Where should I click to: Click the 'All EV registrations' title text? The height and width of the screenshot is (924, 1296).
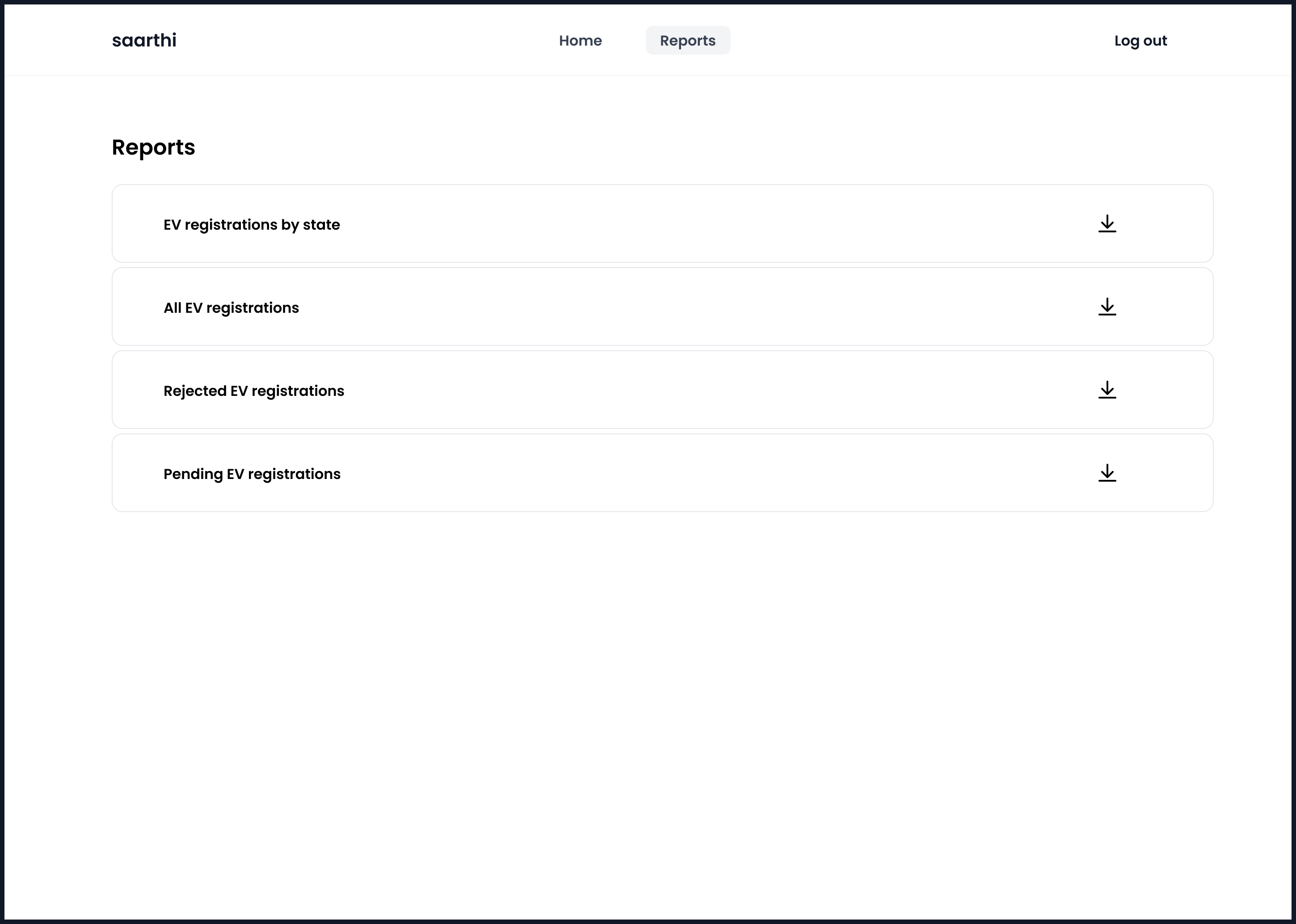231,308
